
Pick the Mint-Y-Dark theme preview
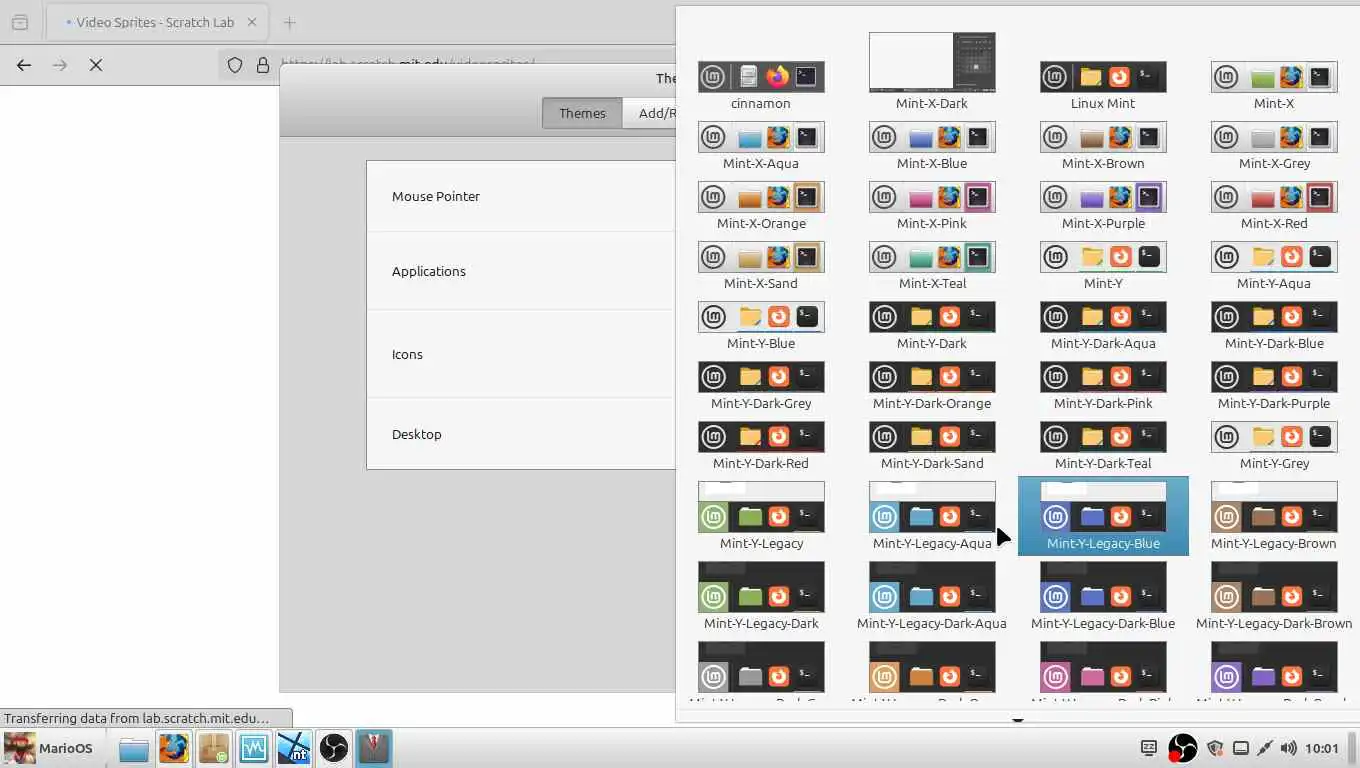pos(932,317)
